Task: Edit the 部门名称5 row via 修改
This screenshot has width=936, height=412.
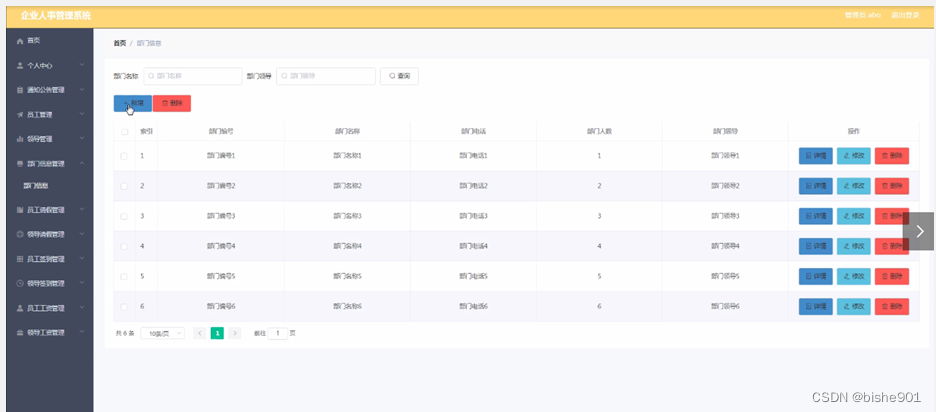Action: click(x=854, y=276)
